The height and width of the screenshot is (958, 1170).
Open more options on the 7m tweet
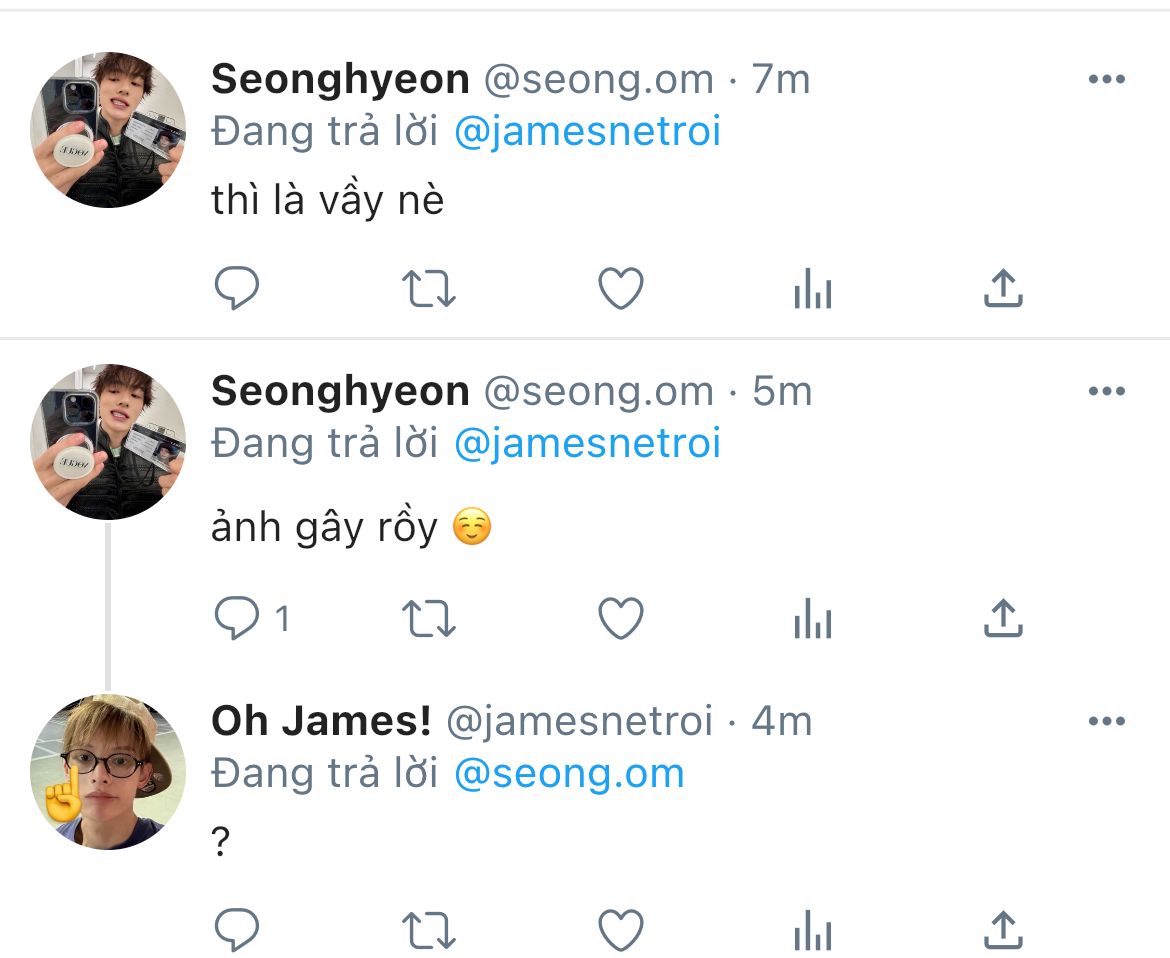(1106, 80)
